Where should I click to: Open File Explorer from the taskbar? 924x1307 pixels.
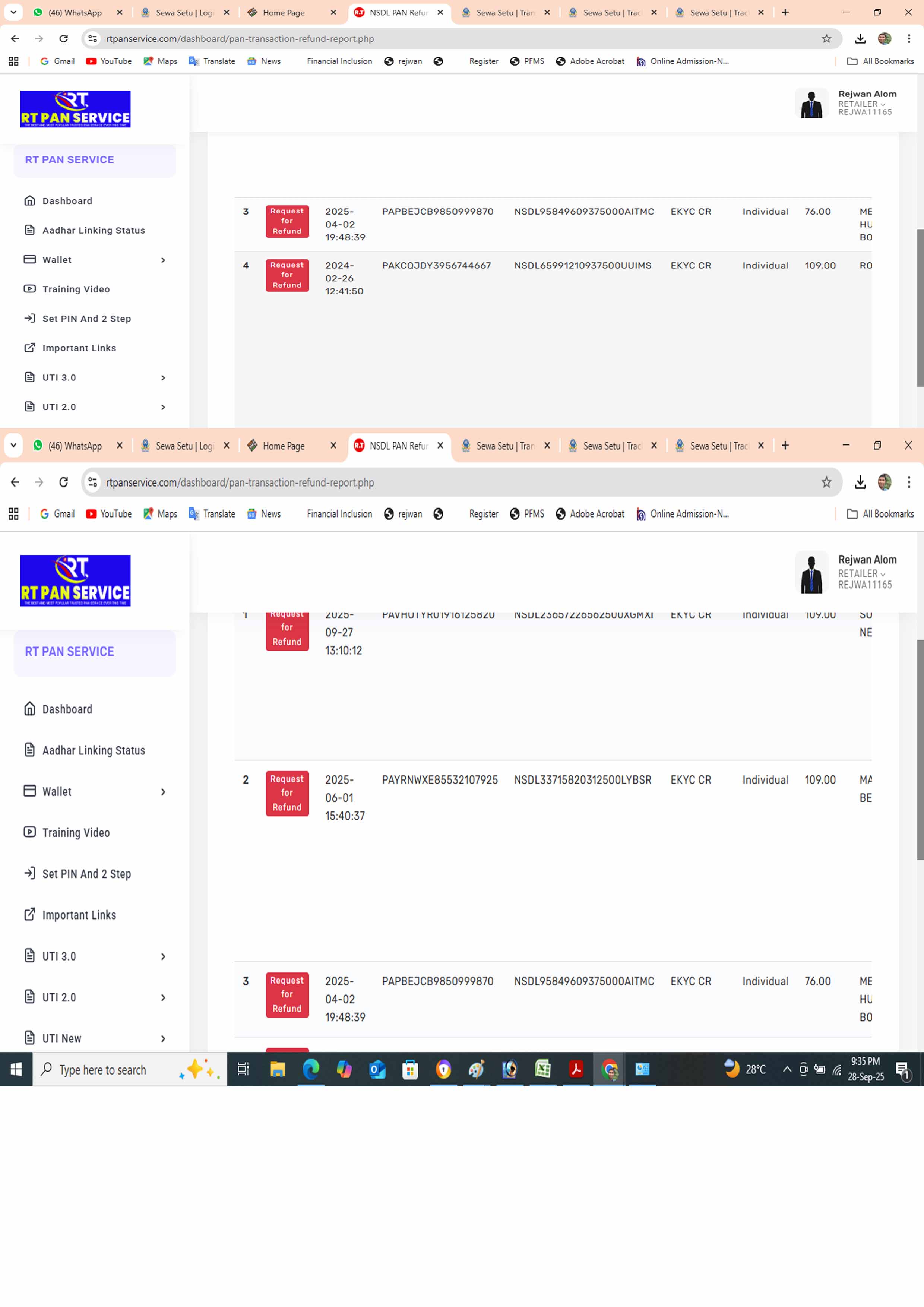[x=277, y=1070]
